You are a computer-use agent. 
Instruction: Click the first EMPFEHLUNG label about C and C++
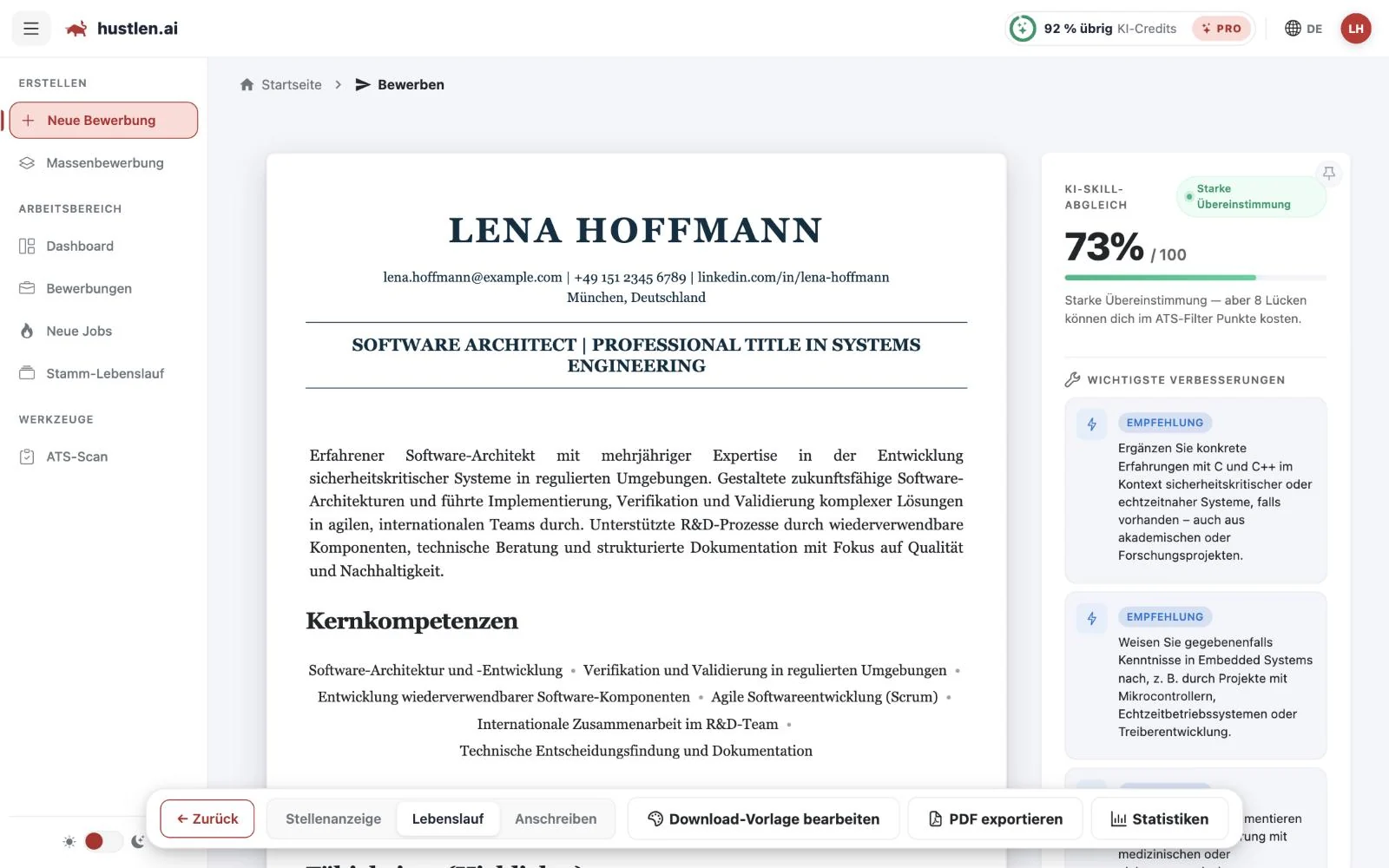(1165, 423)
